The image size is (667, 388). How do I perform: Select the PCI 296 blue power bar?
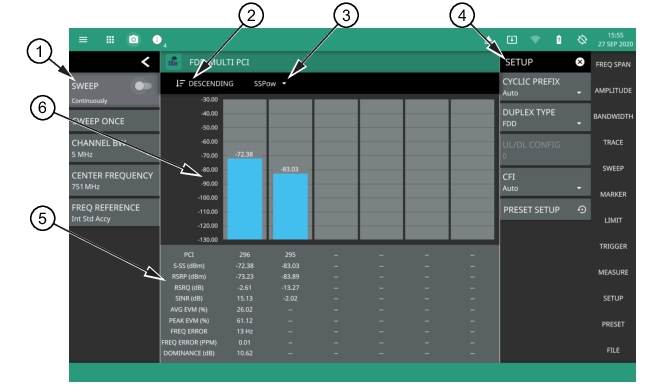[x=245, y=199]
